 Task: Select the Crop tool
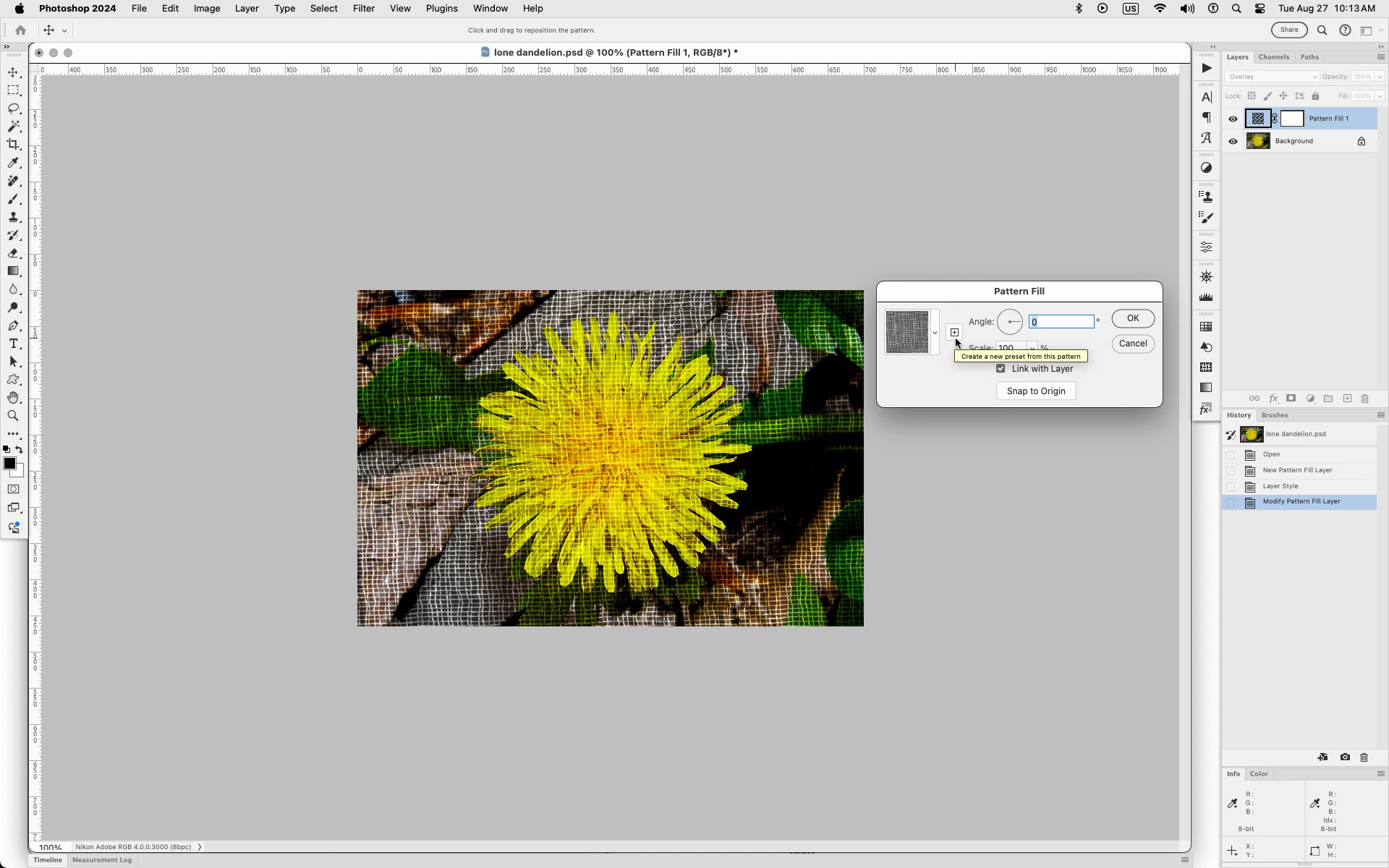[x=13, y=145]
